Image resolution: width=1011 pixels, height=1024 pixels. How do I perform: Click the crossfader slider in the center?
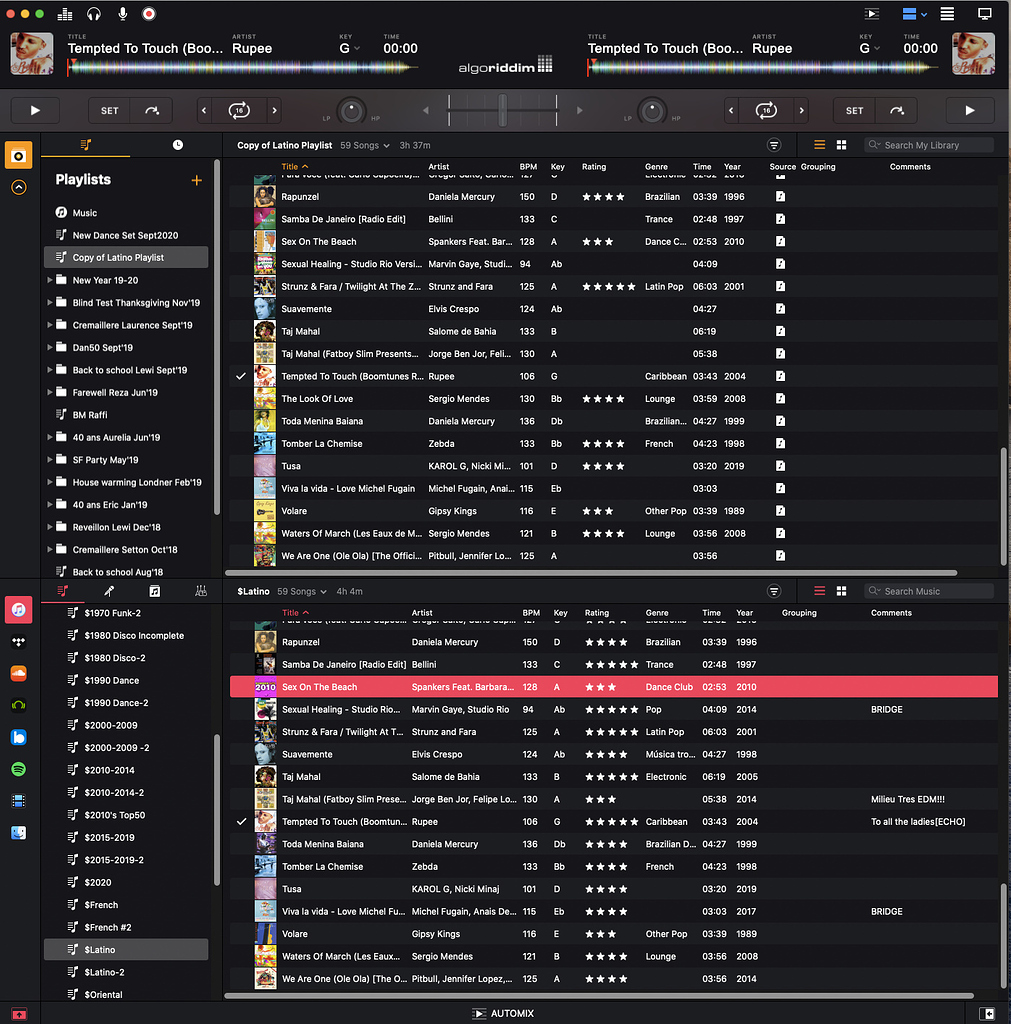(503, 109)
